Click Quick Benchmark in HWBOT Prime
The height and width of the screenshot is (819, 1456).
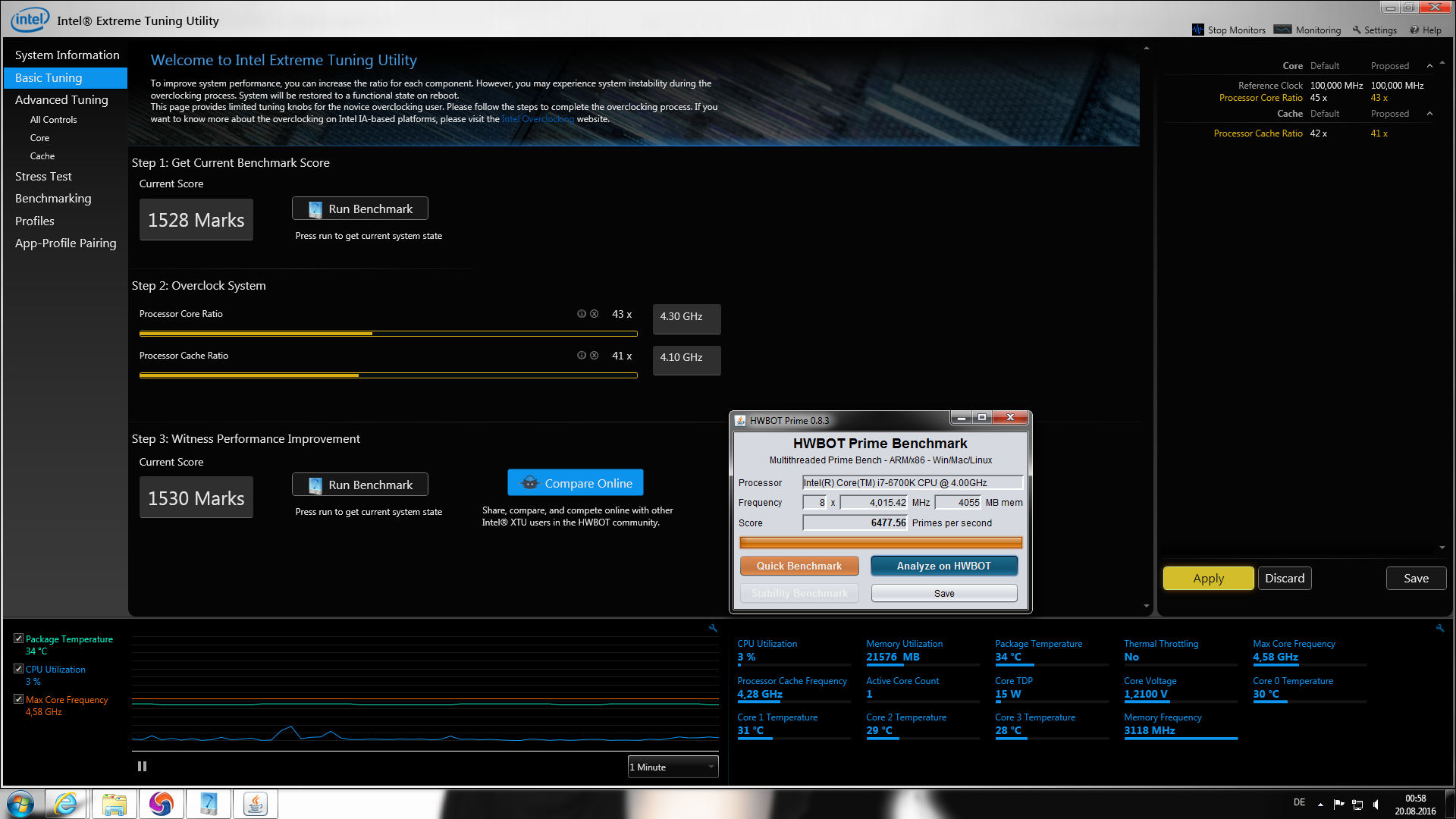(x=799, y=566)
